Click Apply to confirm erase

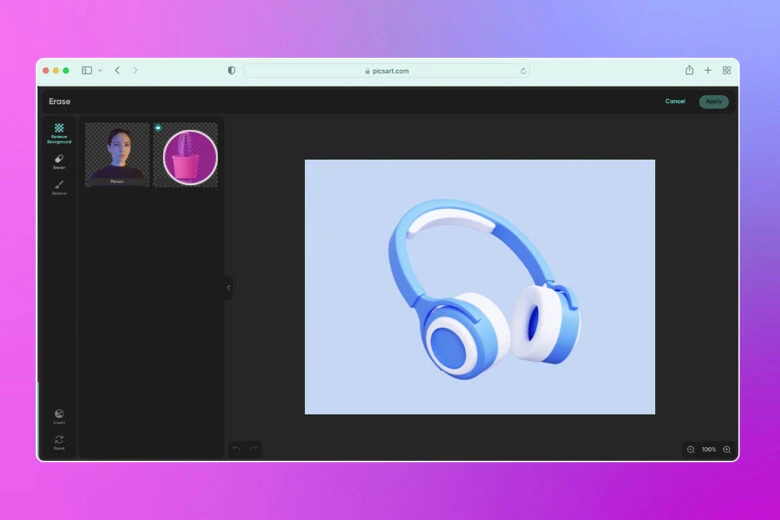pyautogui.click(x=713, y=101)
